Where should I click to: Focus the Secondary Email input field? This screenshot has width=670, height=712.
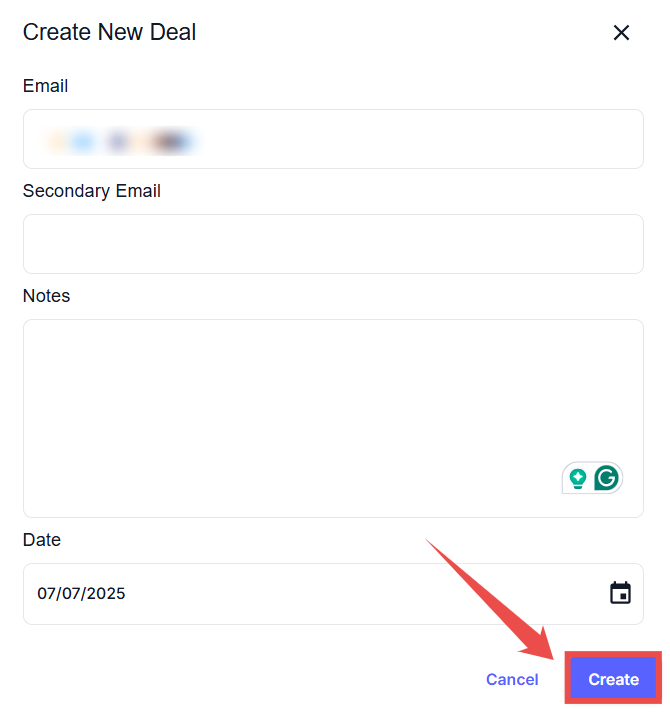coord(333,243)
